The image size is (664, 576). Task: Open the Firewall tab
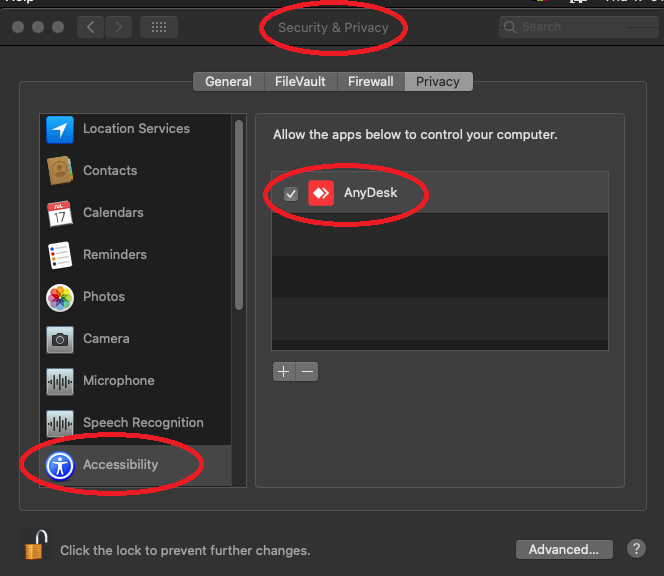(x=371, y=81)
